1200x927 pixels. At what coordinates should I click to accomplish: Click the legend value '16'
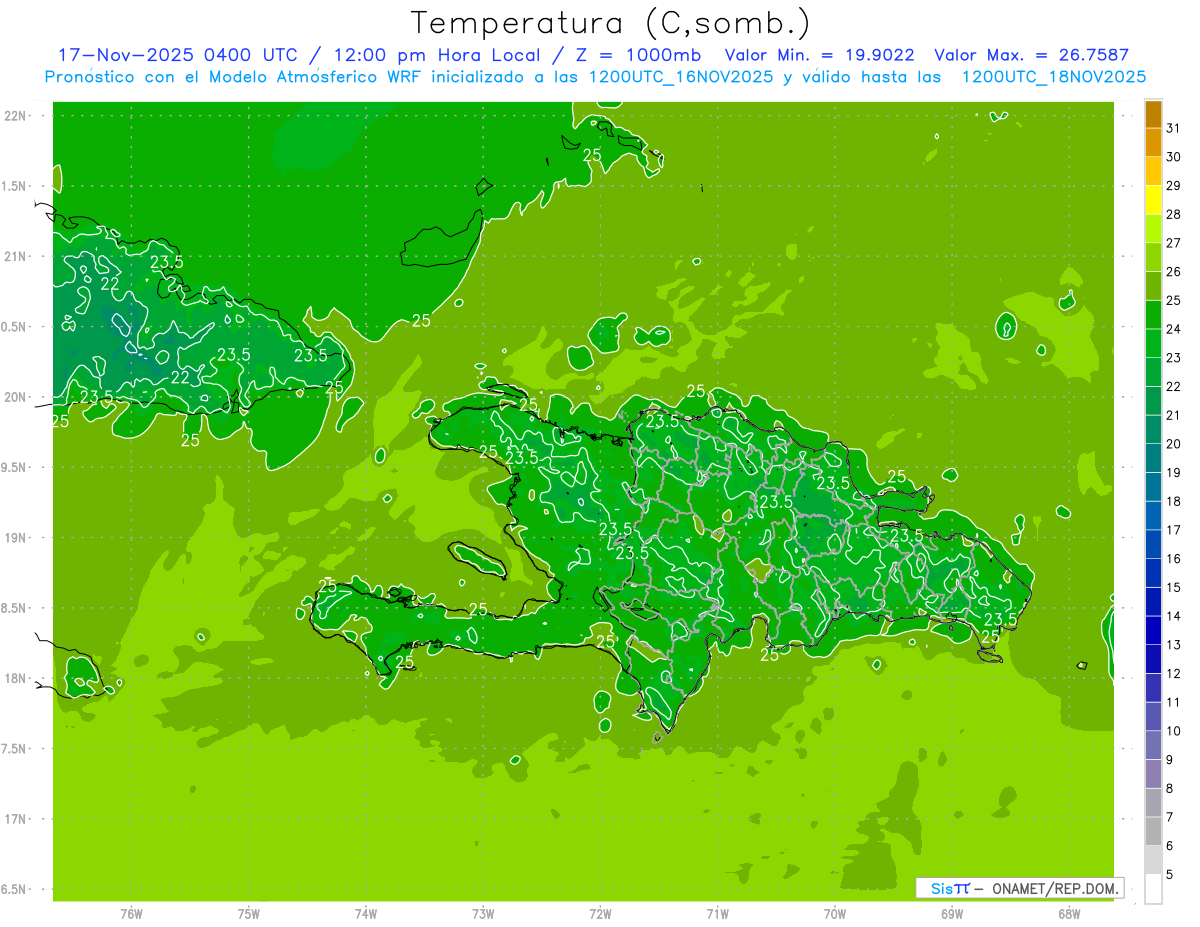click(1174, 559)
